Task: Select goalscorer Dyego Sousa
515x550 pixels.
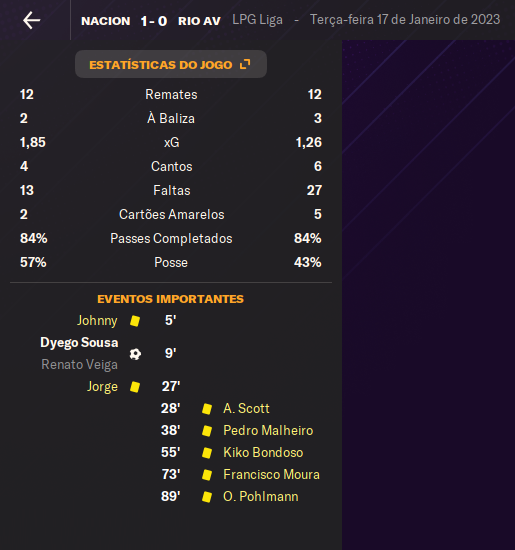Action: pos(79,342)
